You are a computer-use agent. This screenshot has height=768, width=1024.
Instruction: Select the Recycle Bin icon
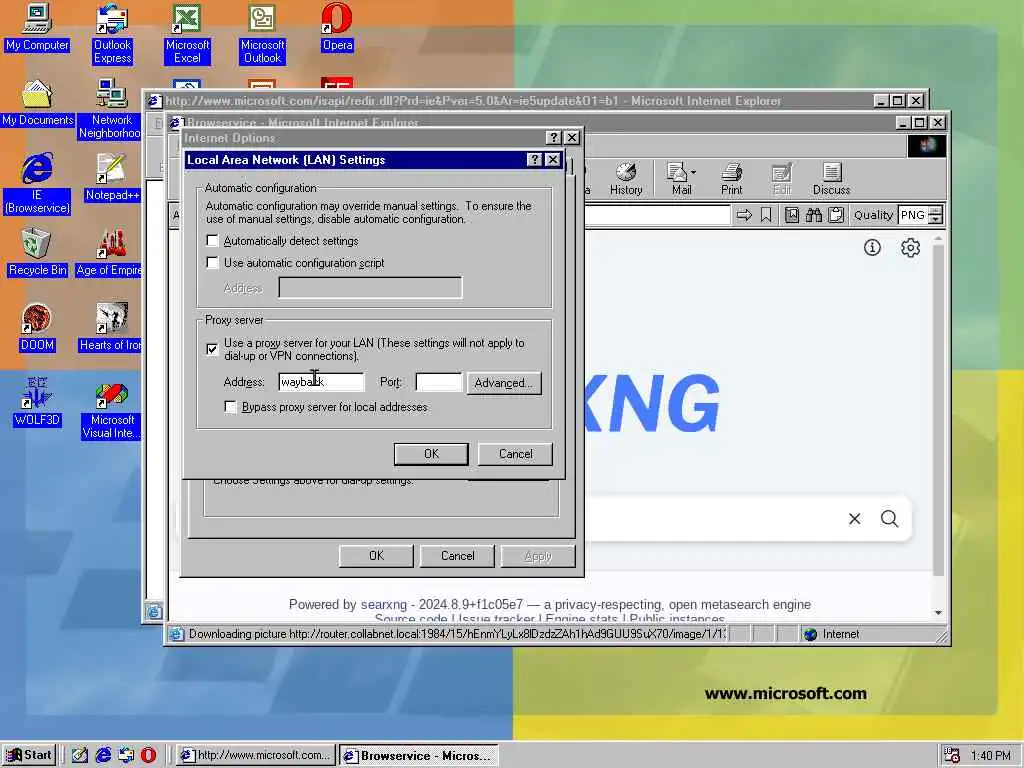[x=37, y=253]
